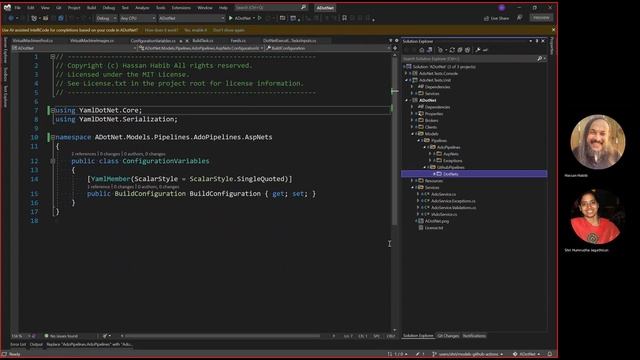
Task: Expand the Resources folder
Action: pos(412,181)
